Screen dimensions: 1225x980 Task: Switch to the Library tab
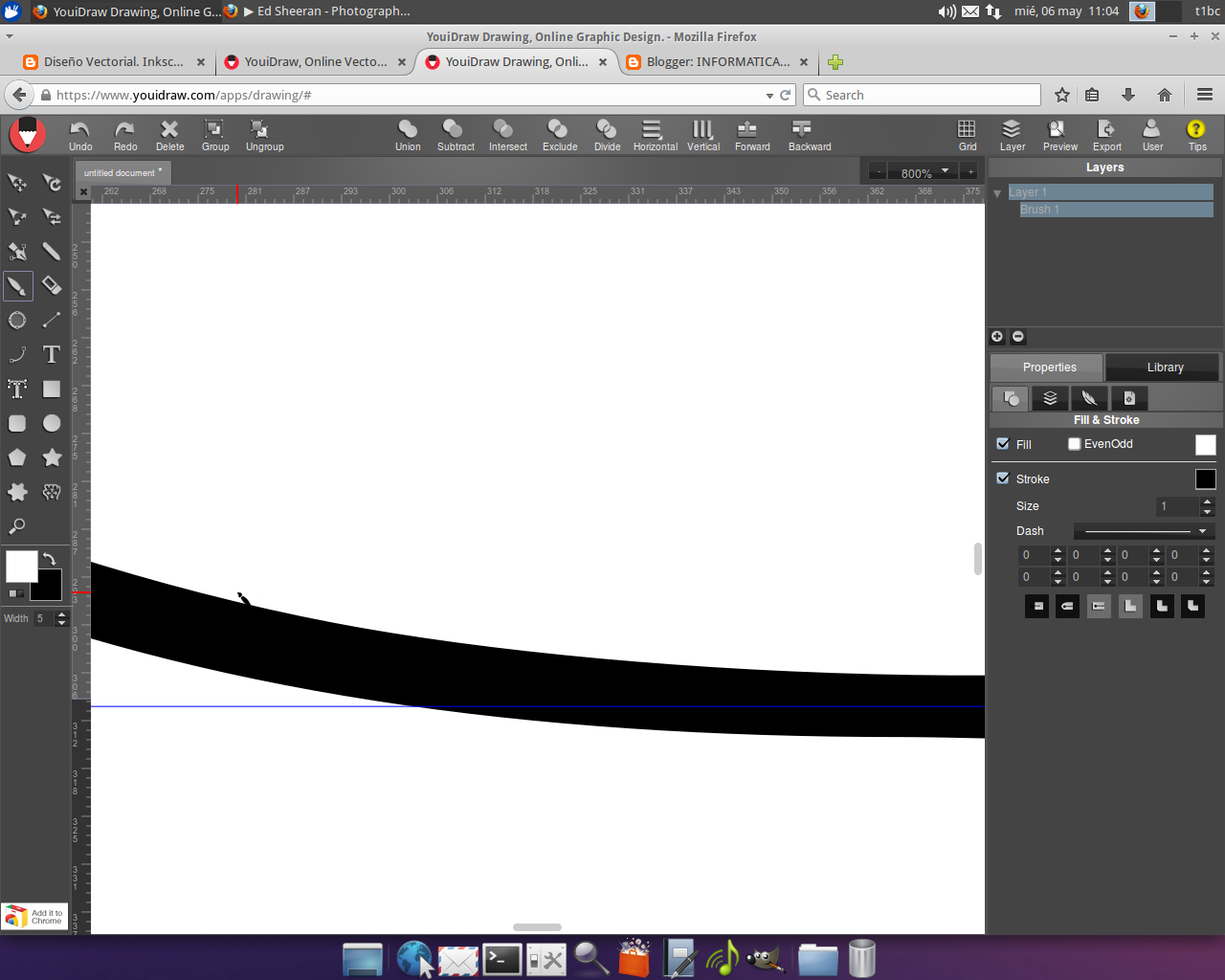(x=1164, y=367)
